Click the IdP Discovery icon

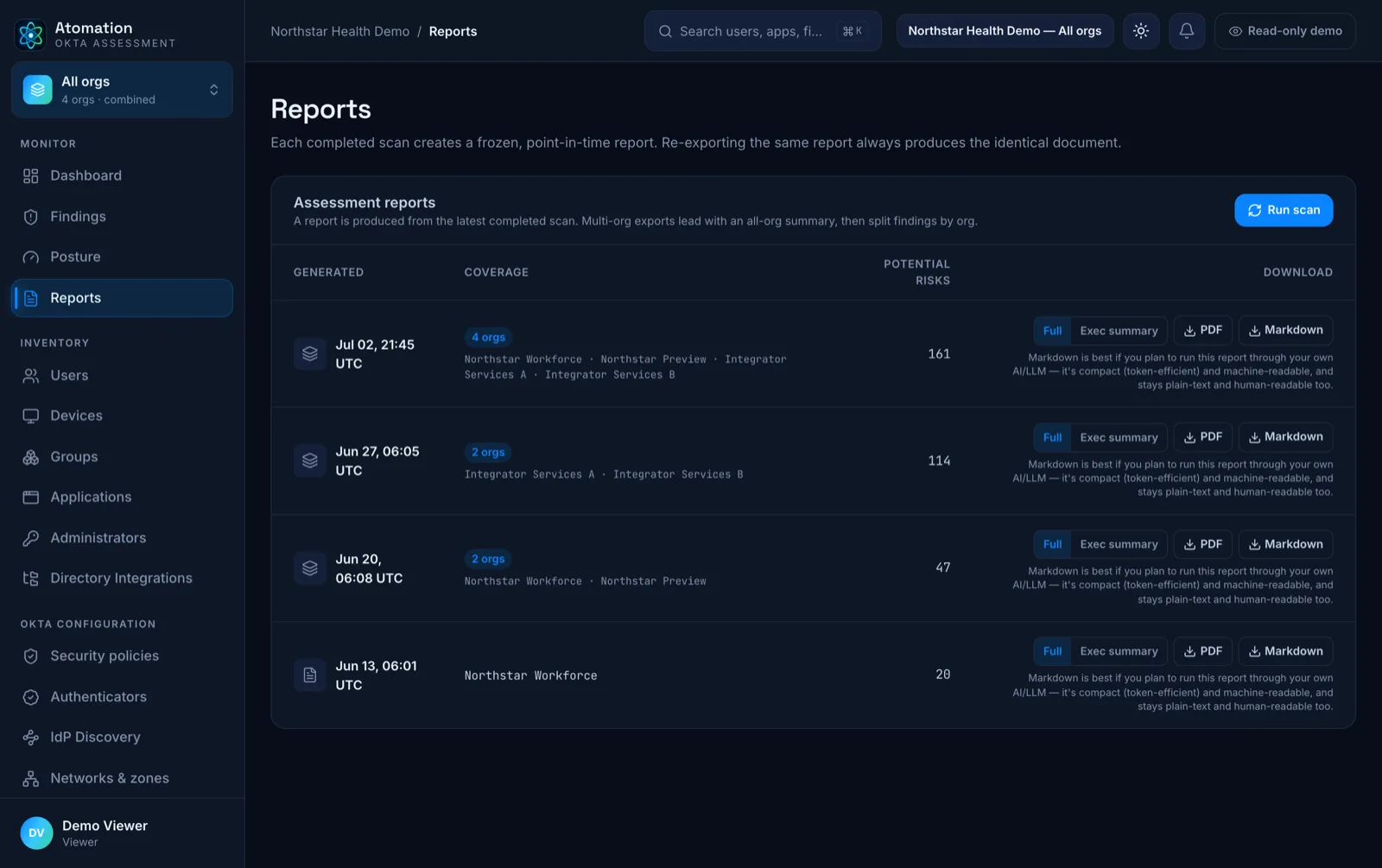point(31,738)
